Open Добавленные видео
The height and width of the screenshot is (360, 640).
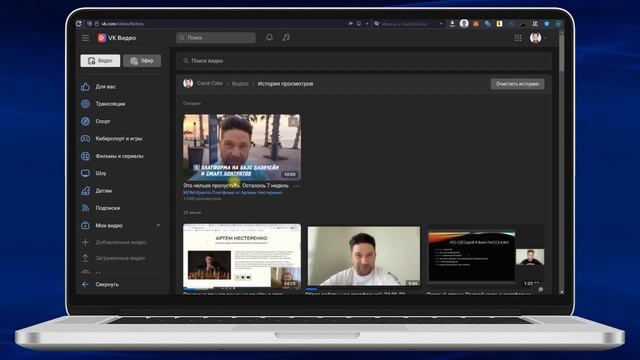click(120, 242)
